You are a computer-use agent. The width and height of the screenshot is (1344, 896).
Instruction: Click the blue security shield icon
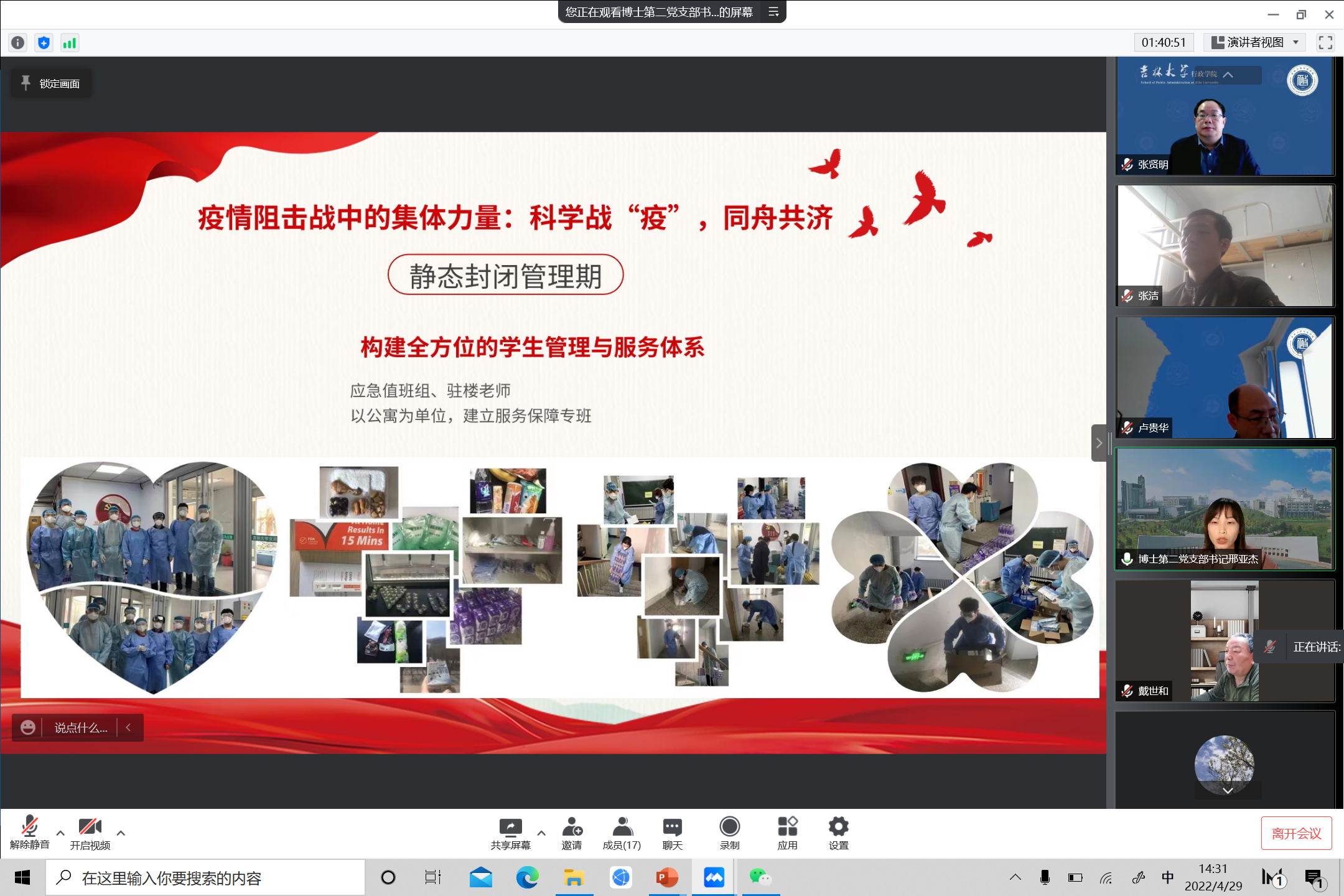[x=44, y=42]
